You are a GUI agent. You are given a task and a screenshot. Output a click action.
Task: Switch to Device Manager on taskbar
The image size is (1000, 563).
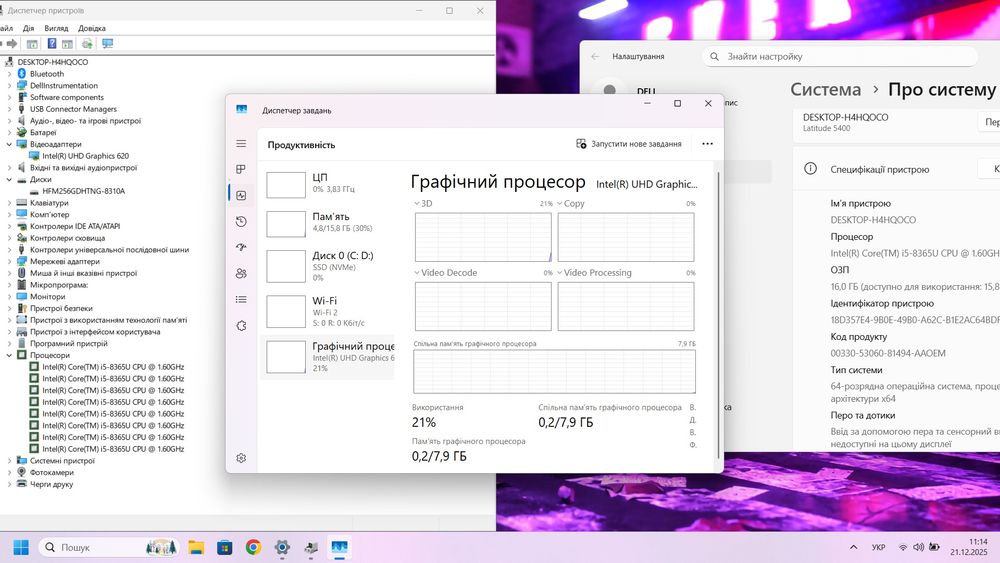click(x=311, y=547)
